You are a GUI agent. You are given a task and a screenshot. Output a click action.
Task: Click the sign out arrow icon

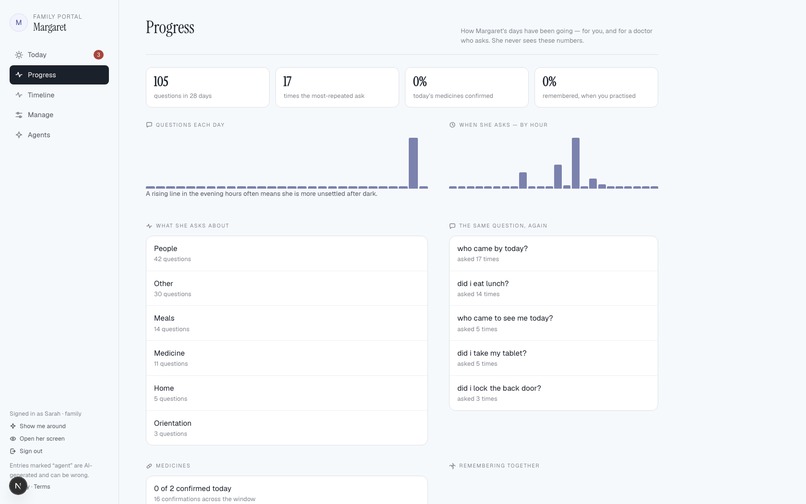tap(13, 451)
